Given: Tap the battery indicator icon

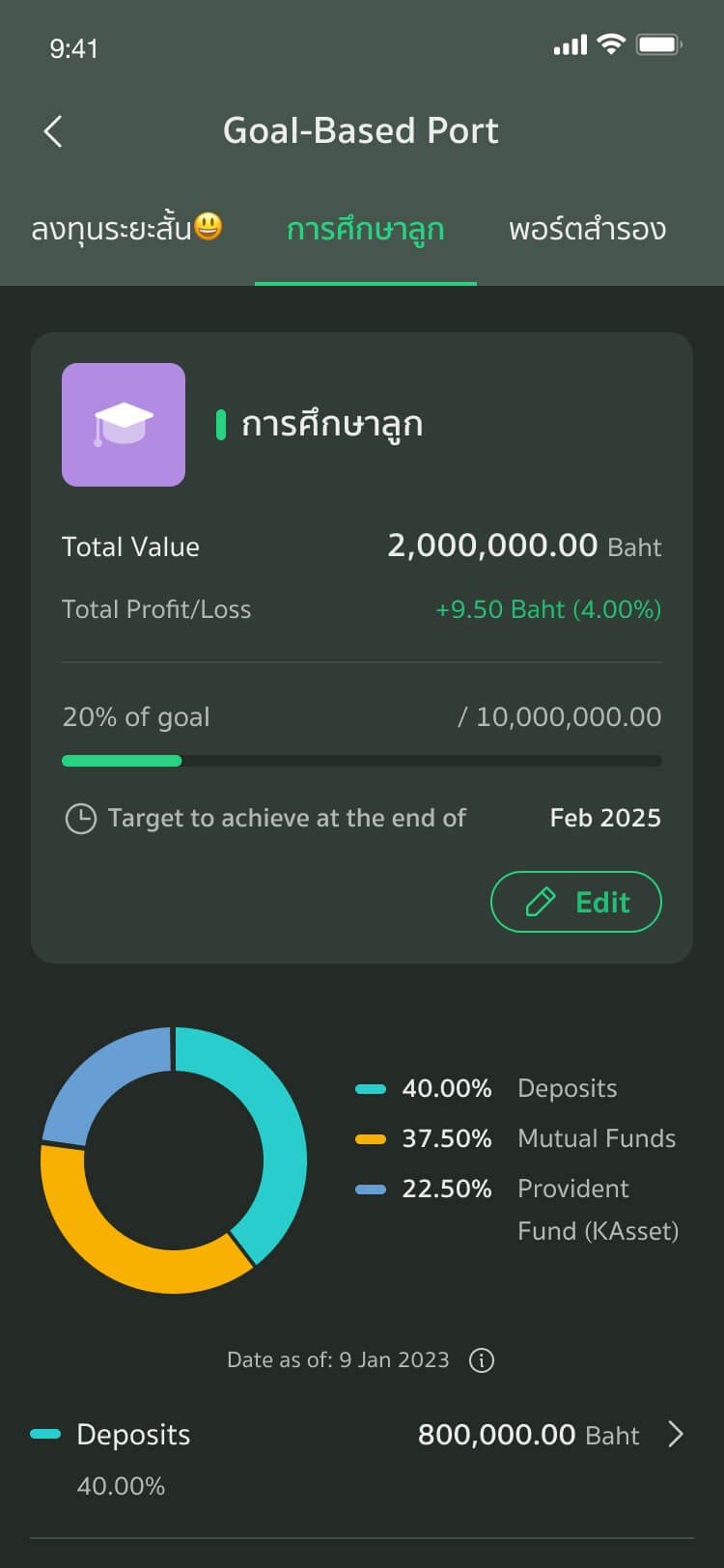Looking at the screenshot, I should click(659, 44).
